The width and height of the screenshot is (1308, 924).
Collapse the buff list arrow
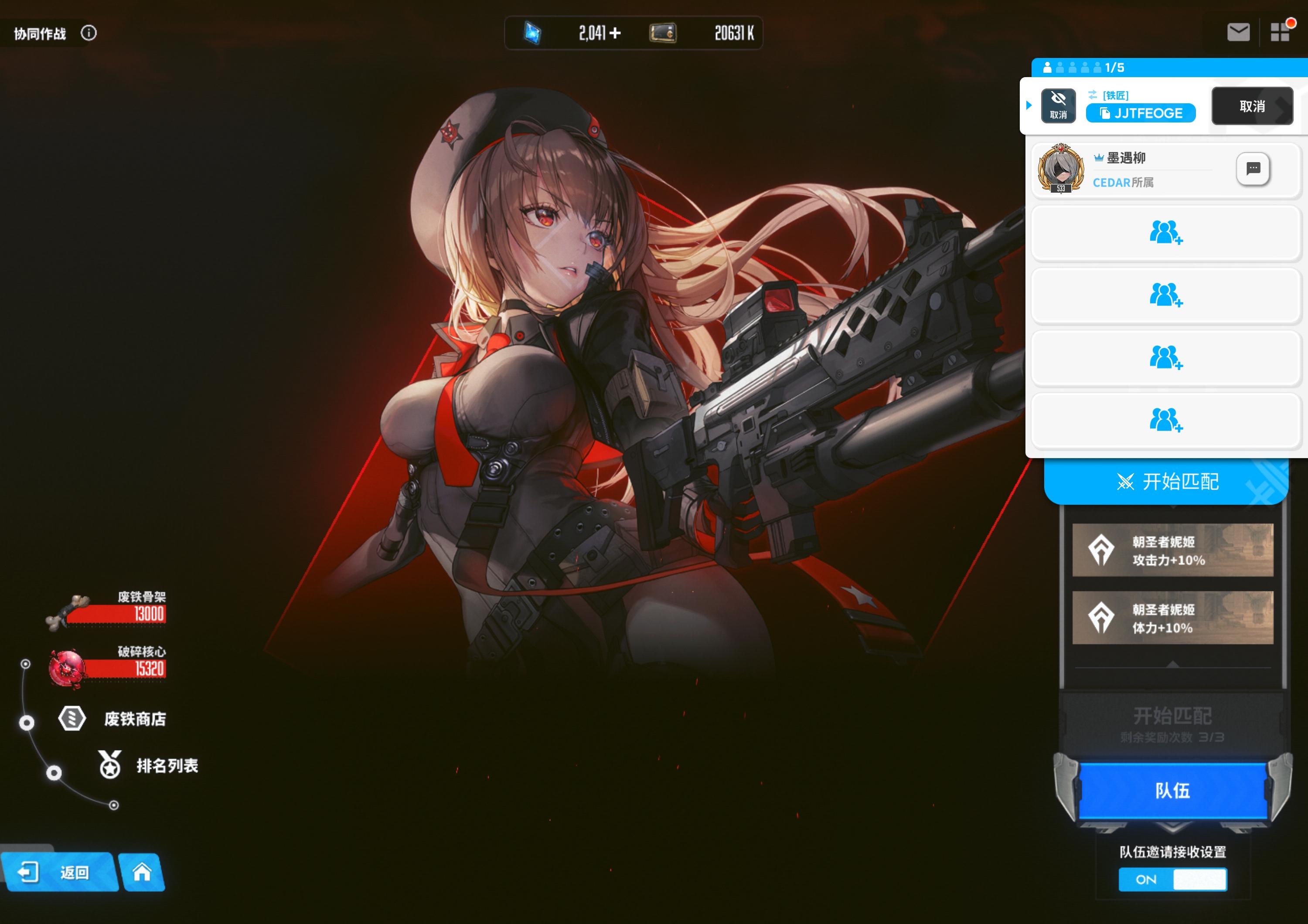pos(1172,665)
